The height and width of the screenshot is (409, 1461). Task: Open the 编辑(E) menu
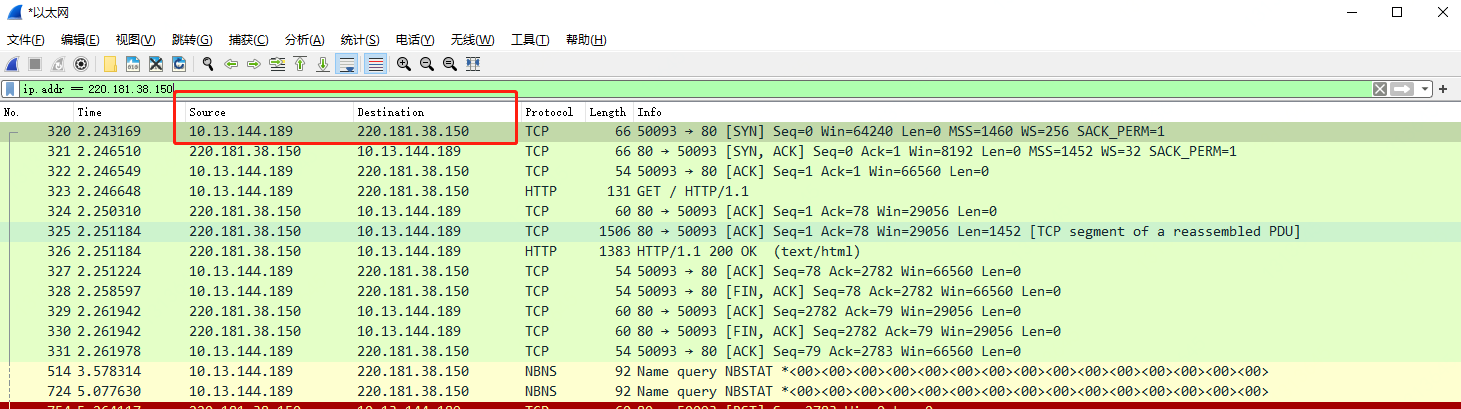click(x=80, y=40)
